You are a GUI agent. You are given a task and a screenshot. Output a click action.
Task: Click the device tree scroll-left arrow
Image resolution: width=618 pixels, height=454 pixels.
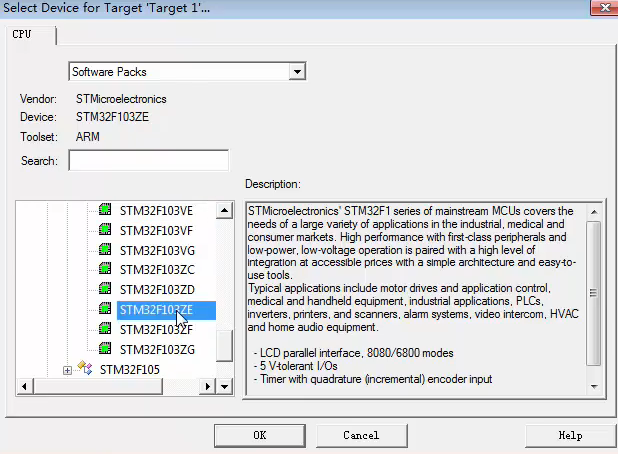[24, 387]
